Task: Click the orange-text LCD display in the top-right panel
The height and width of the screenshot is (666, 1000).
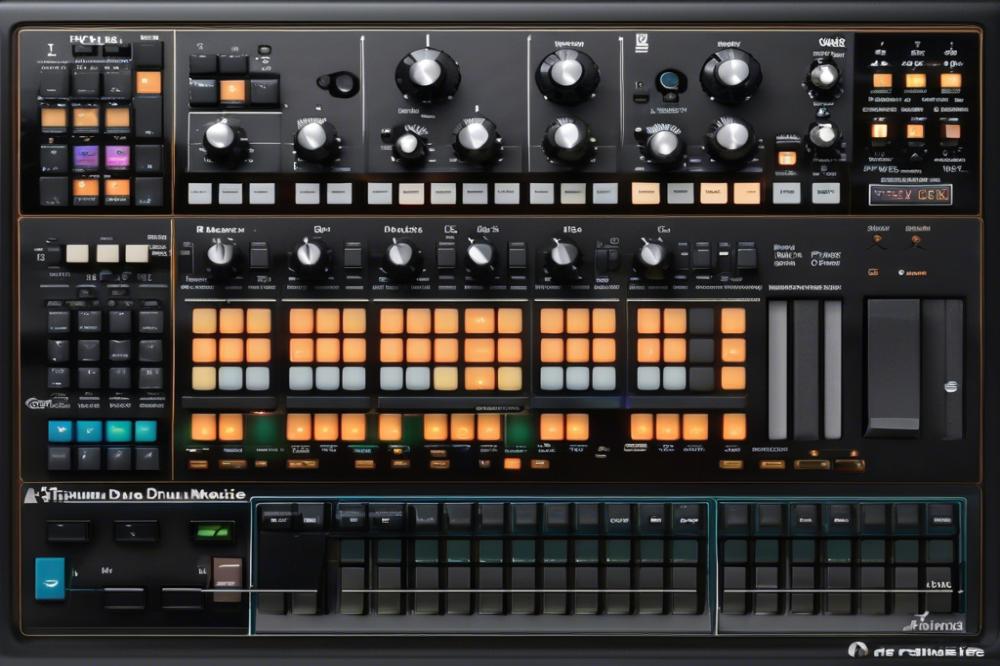Action: (910, 195)
